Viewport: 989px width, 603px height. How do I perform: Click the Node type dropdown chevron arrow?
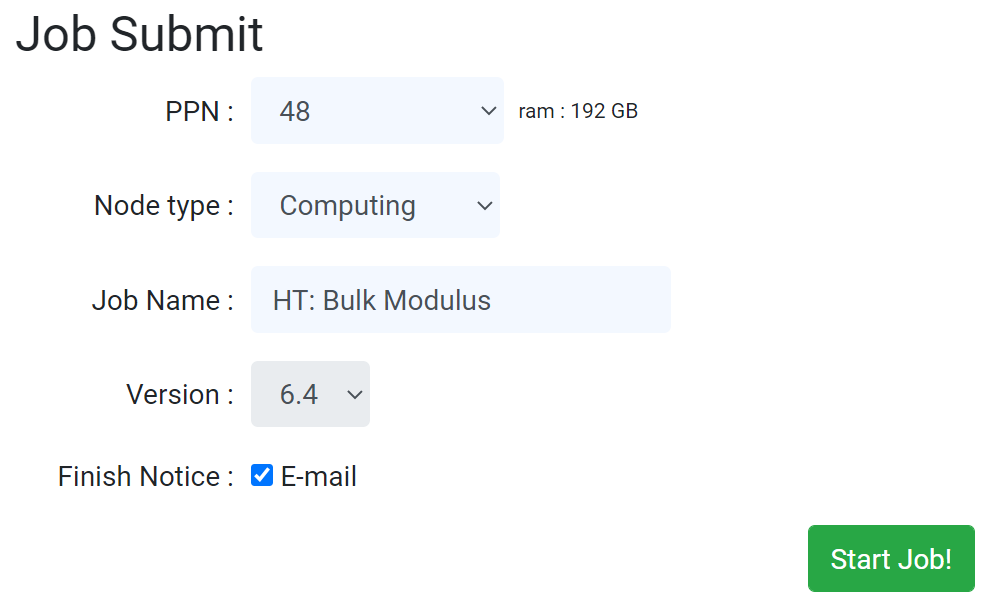coord(484,206)
